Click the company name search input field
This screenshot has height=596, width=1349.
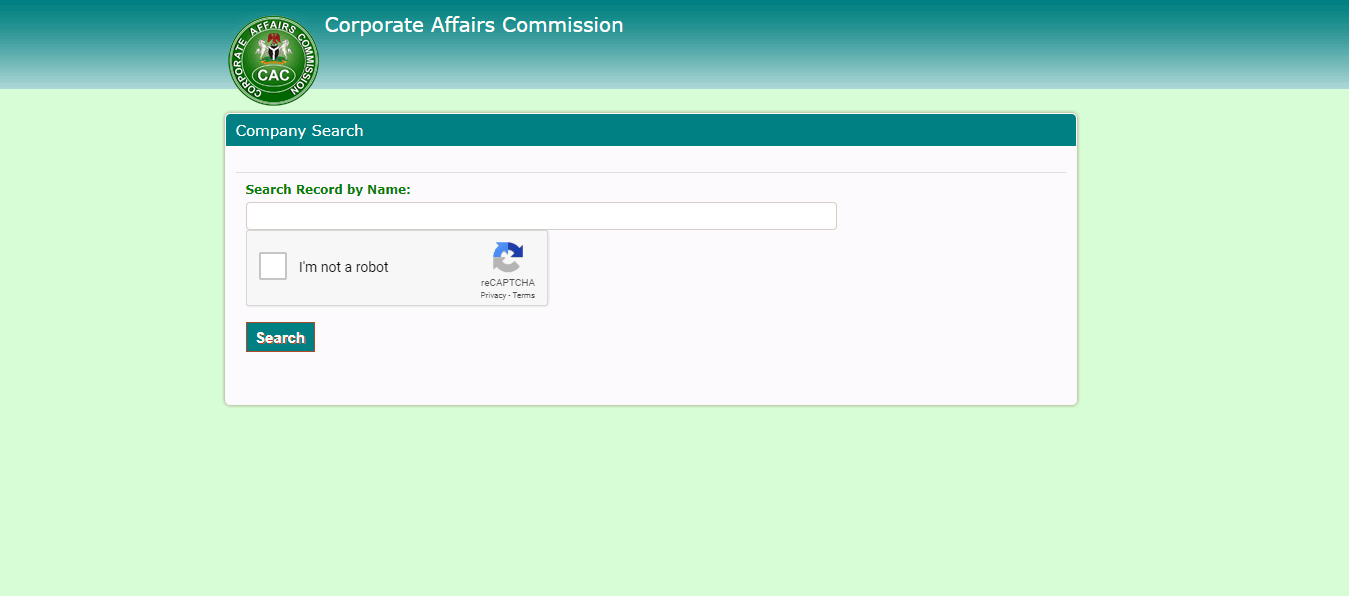tap(541, 215)
